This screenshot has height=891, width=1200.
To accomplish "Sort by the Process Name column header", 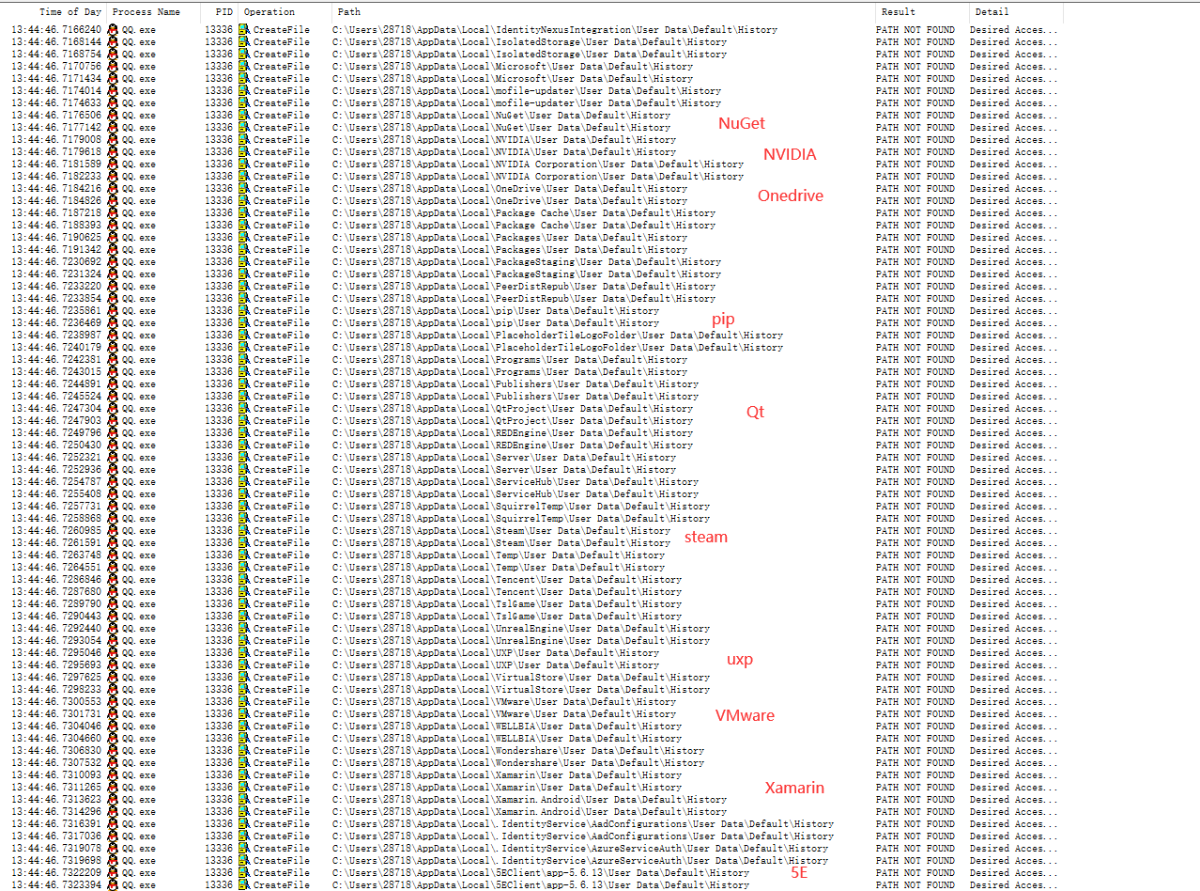I will [x=147, y=12].
